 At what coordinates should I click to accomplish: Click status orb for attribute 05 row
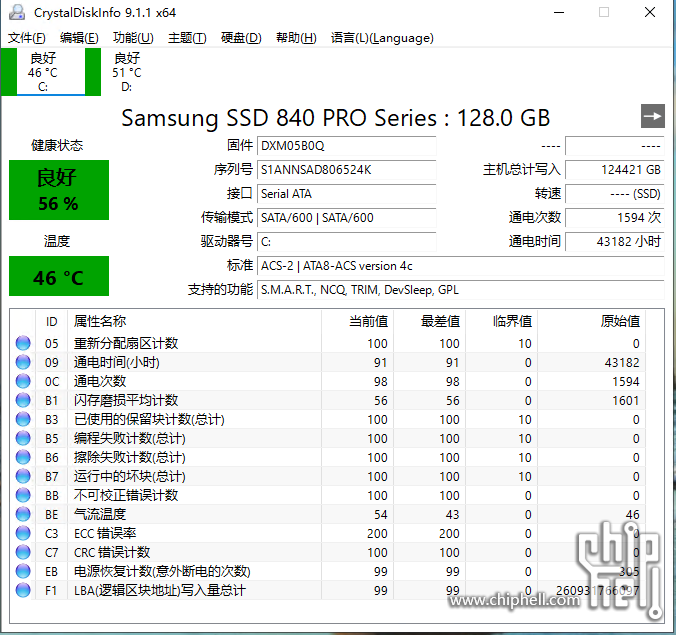(23, 343)
